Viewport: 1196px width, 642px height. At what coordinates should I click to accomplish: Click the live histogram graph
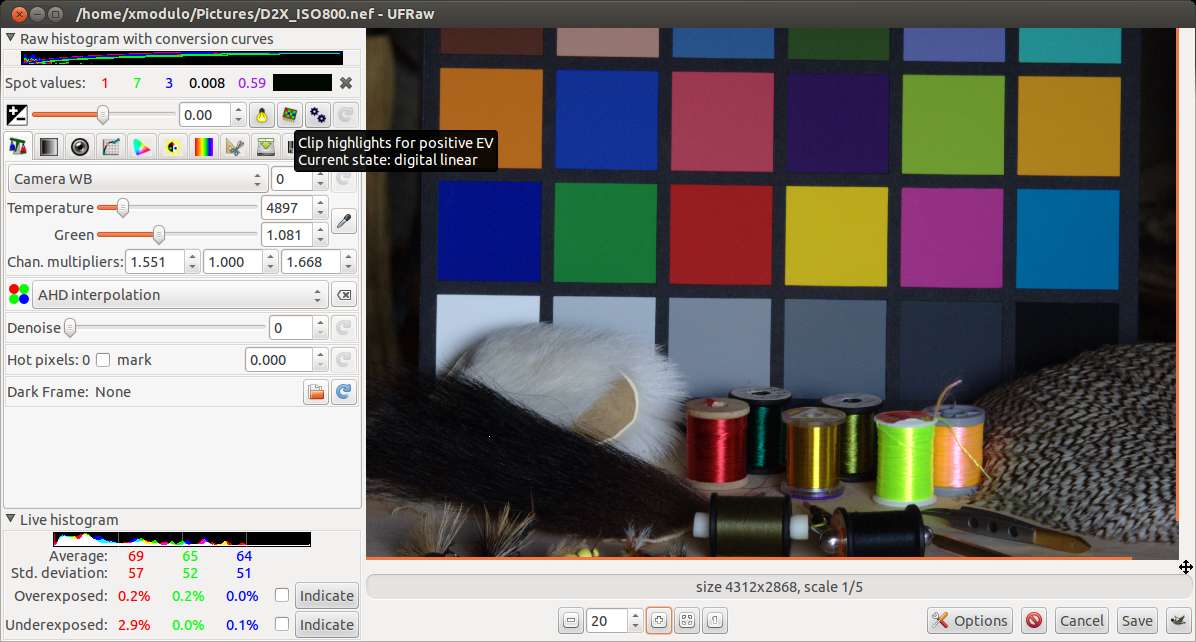point(182,539)
